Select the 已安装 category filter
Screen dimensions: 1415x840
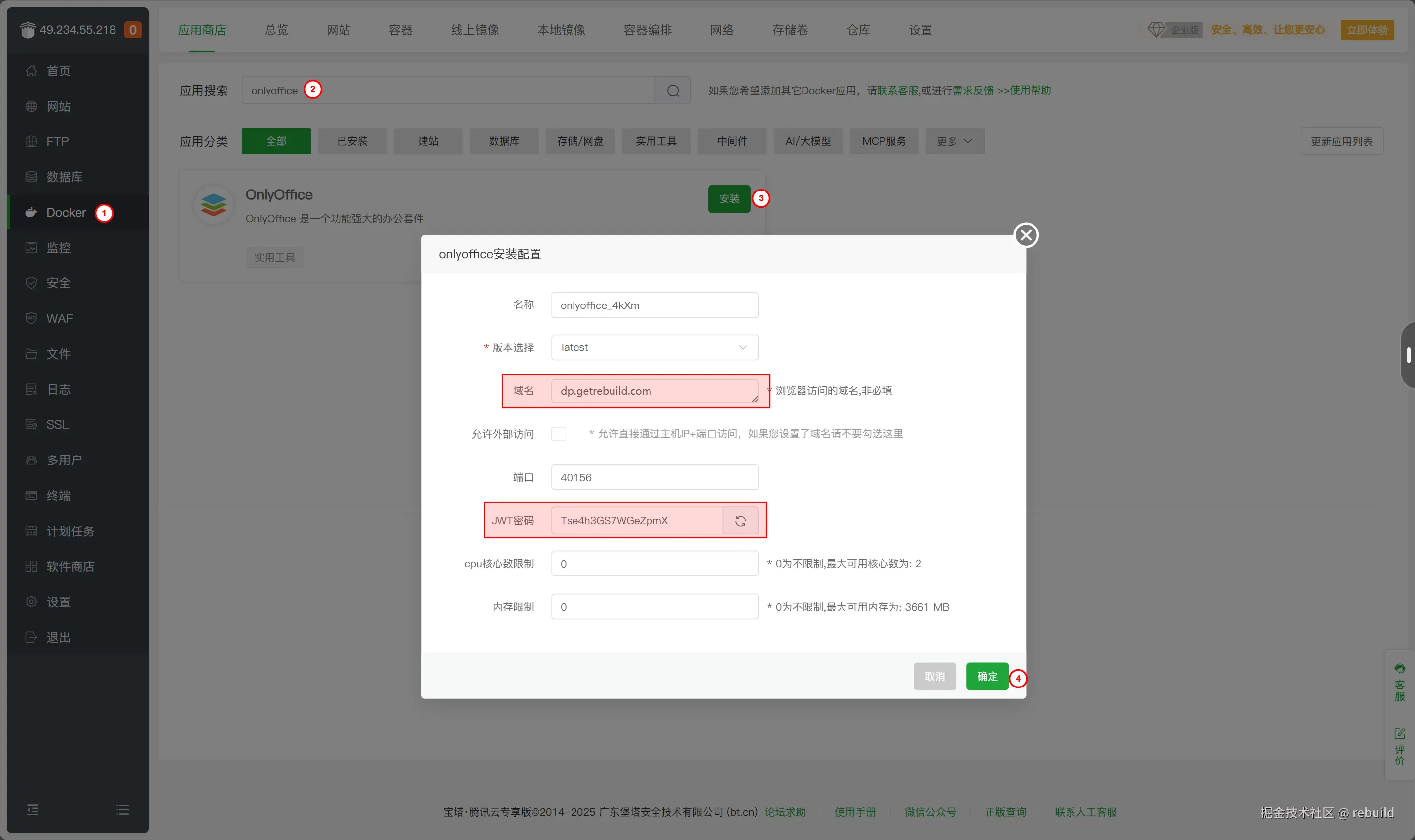click(x=352, y=141)
